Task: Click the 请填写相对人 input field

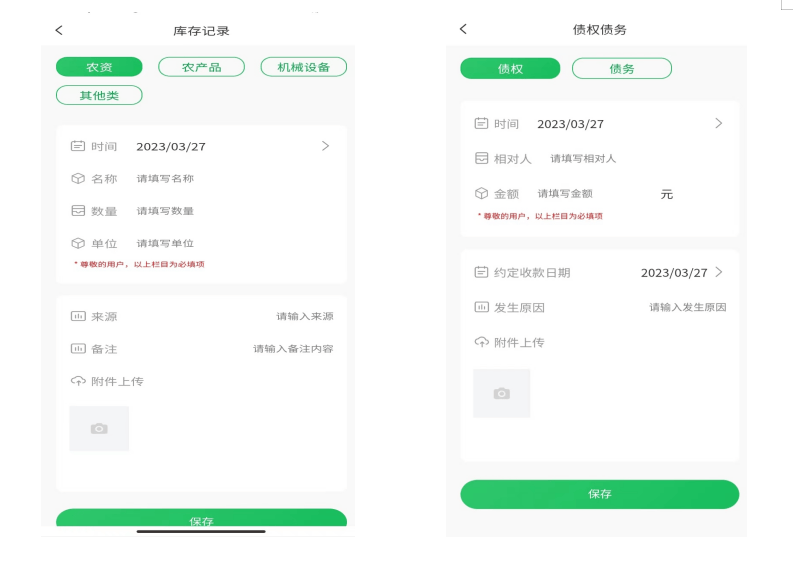Action: (x=583, y=159)
